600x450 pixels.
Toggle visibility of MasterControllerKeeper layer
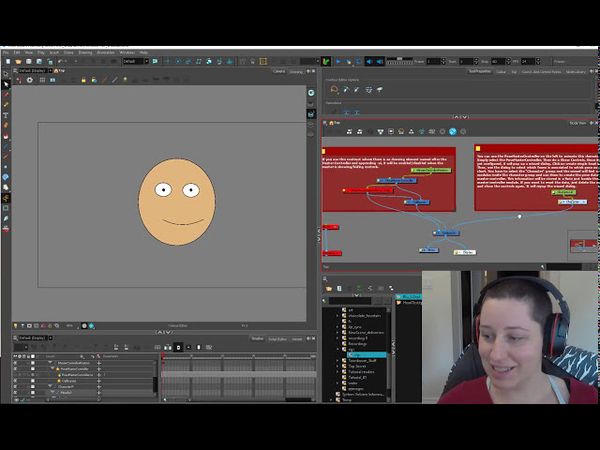tap(15, 363)
